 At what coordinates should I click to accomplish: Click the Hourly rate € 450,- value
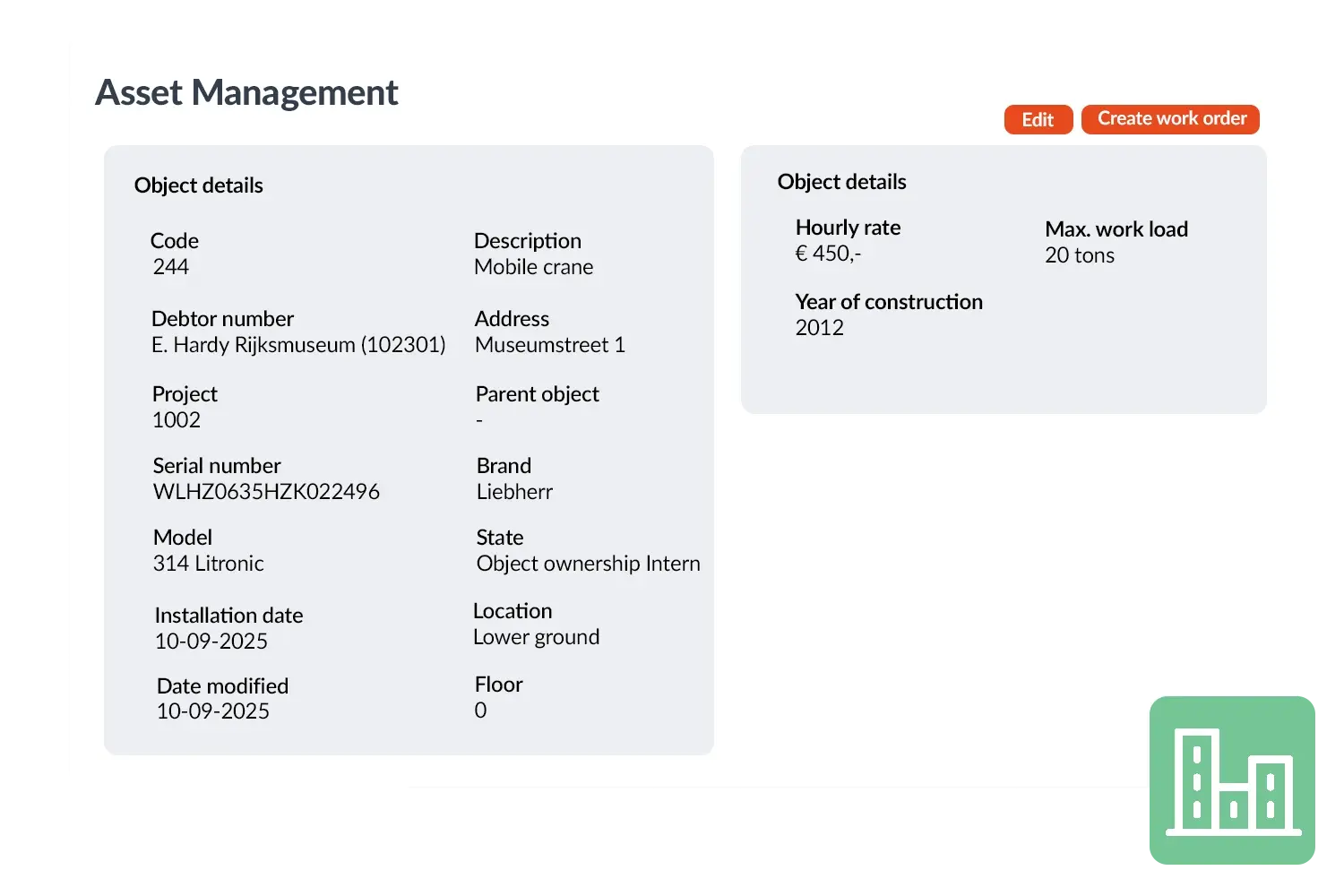tap(828, 254)
